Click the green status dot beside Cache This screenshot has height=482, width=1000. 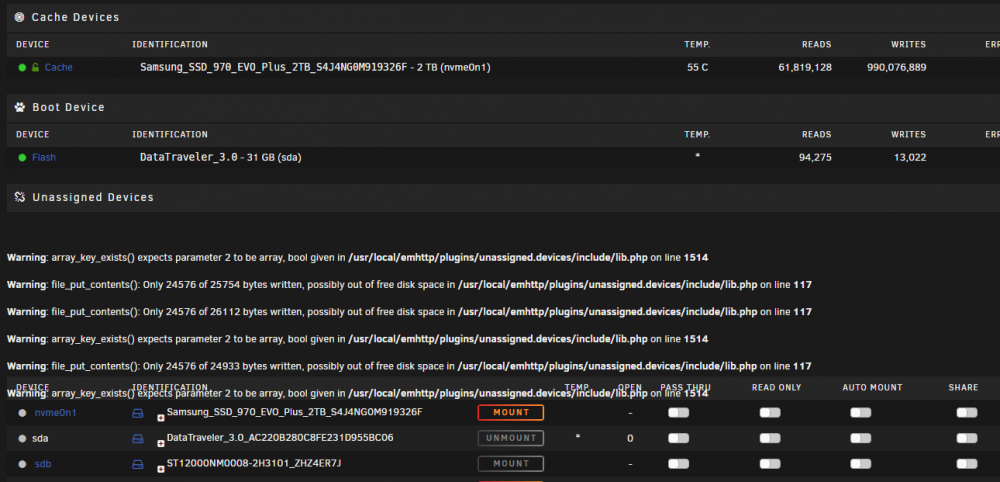click(22, 68)
